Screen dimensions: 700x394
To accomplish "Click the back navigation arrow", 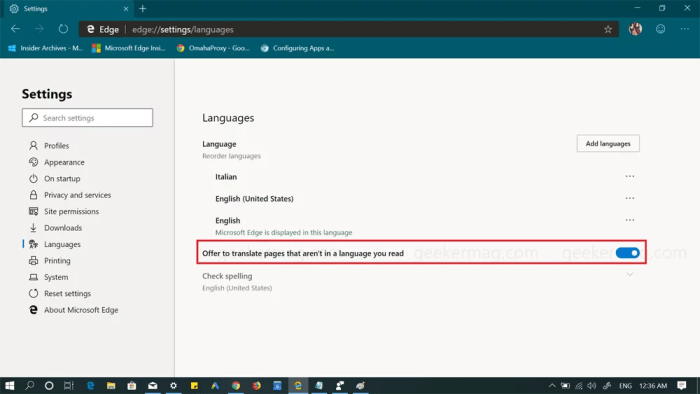I will [x=16, y=29].
